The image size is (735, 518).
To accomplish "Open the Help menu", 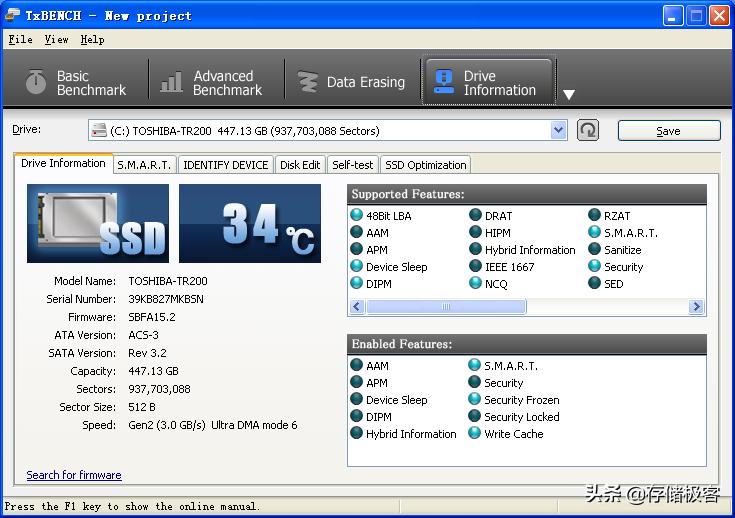I will [x=92, y=39].
